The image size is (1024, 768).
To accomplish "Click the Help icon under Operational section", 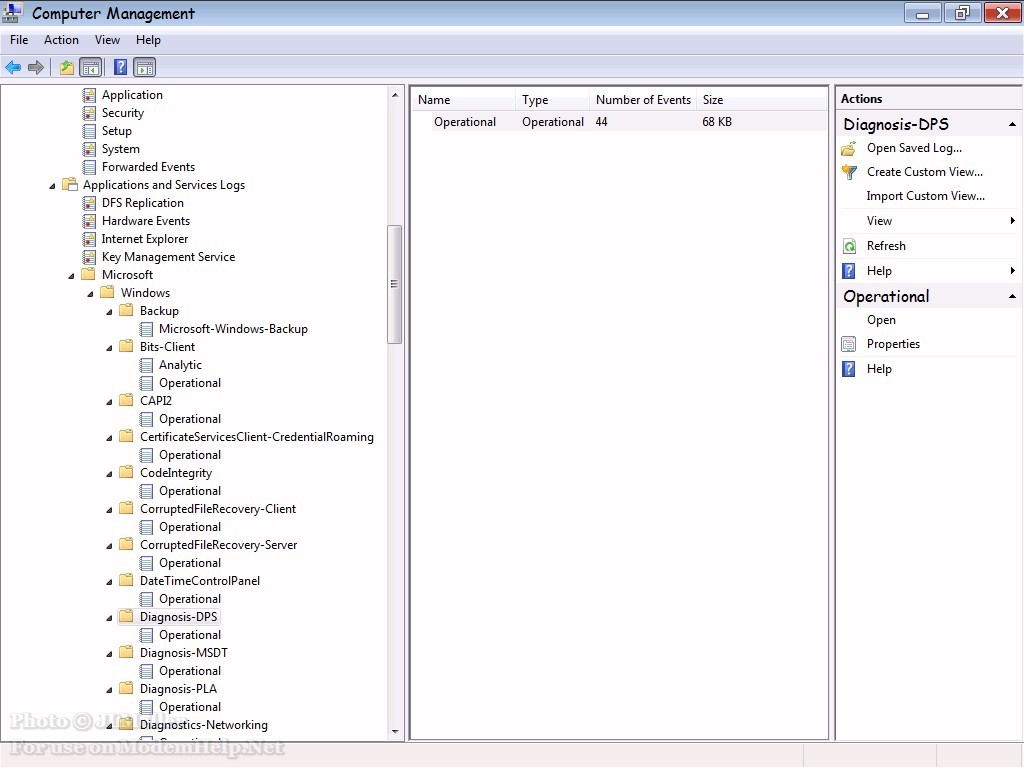I will pos(849,369).
